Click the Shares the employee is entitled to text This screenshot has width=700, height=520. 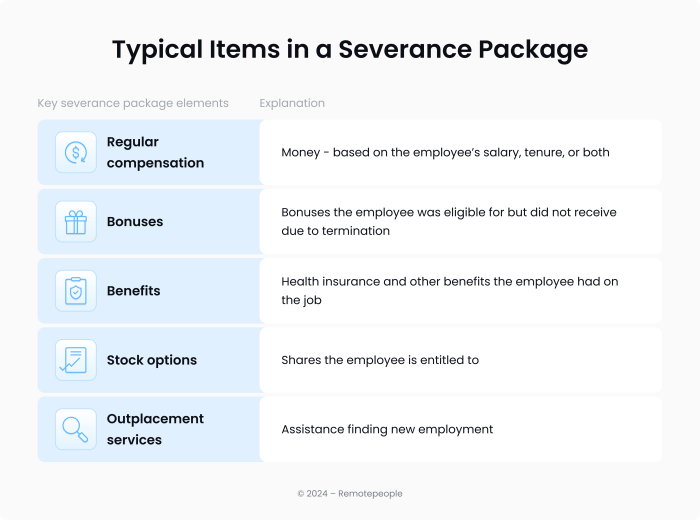click(380, 360)
